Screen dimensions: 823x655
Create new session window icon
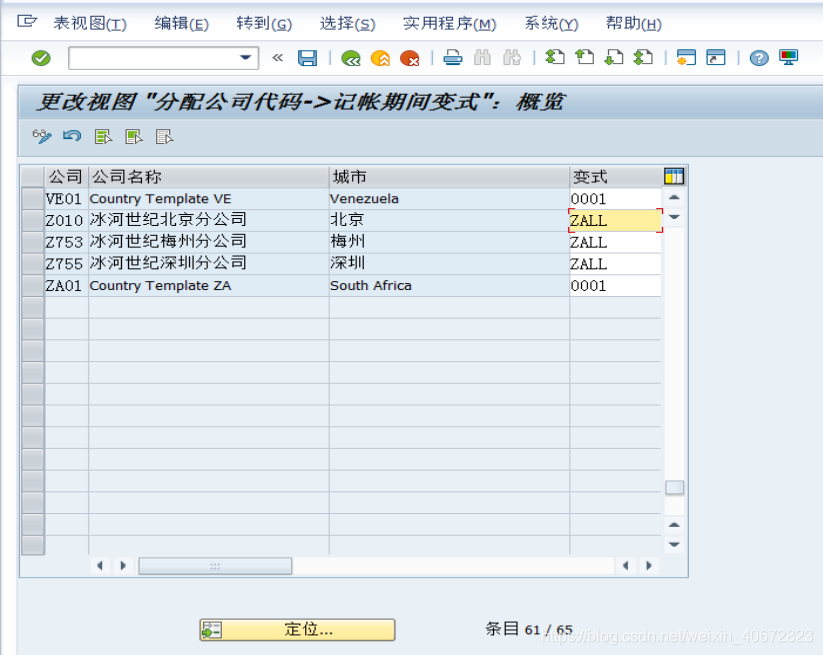coord(686,57)
